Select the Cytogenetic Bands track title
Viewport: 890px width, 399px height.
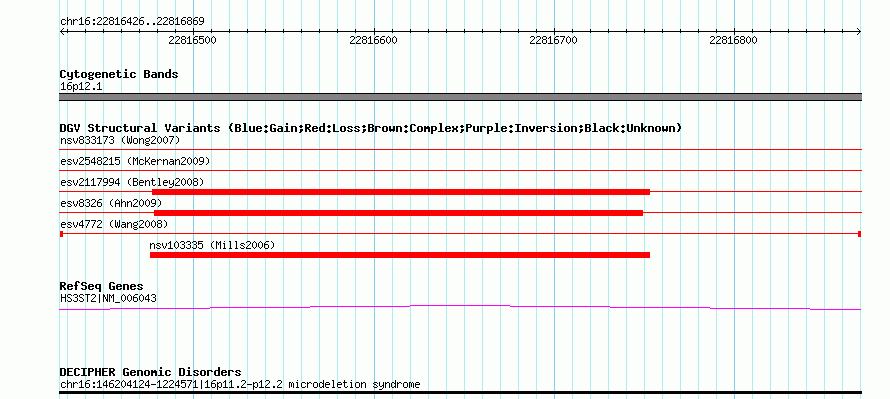[x=119, y=74]
